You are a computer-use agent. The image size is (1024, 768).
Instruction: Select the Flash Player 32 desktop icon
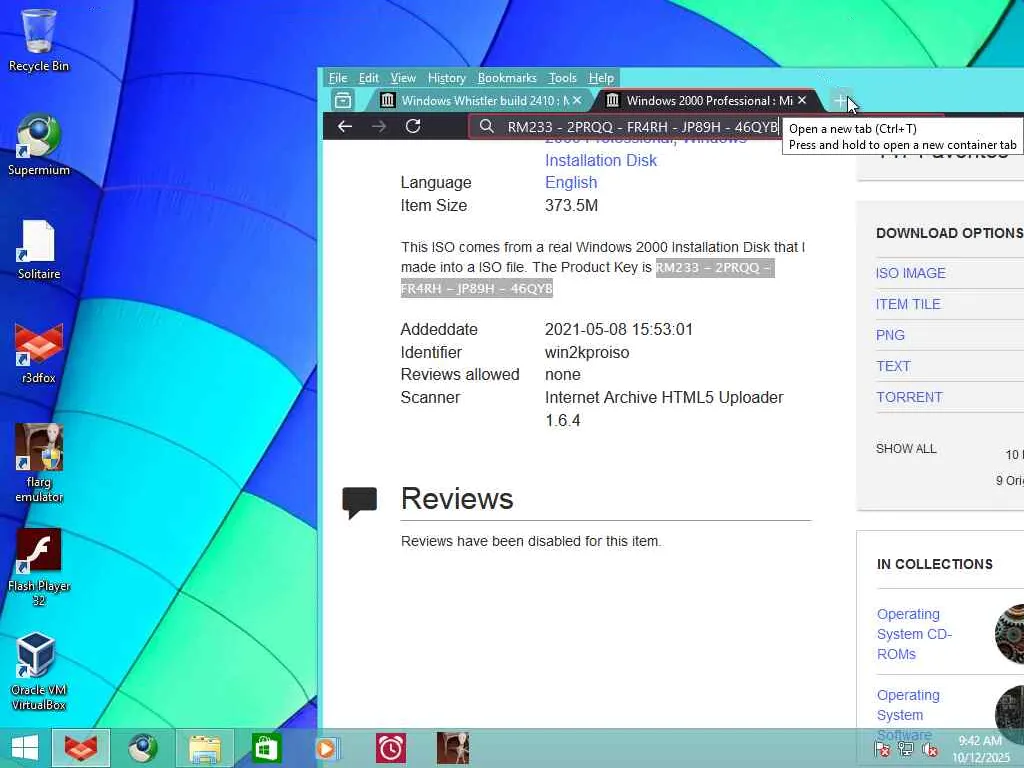39,568
